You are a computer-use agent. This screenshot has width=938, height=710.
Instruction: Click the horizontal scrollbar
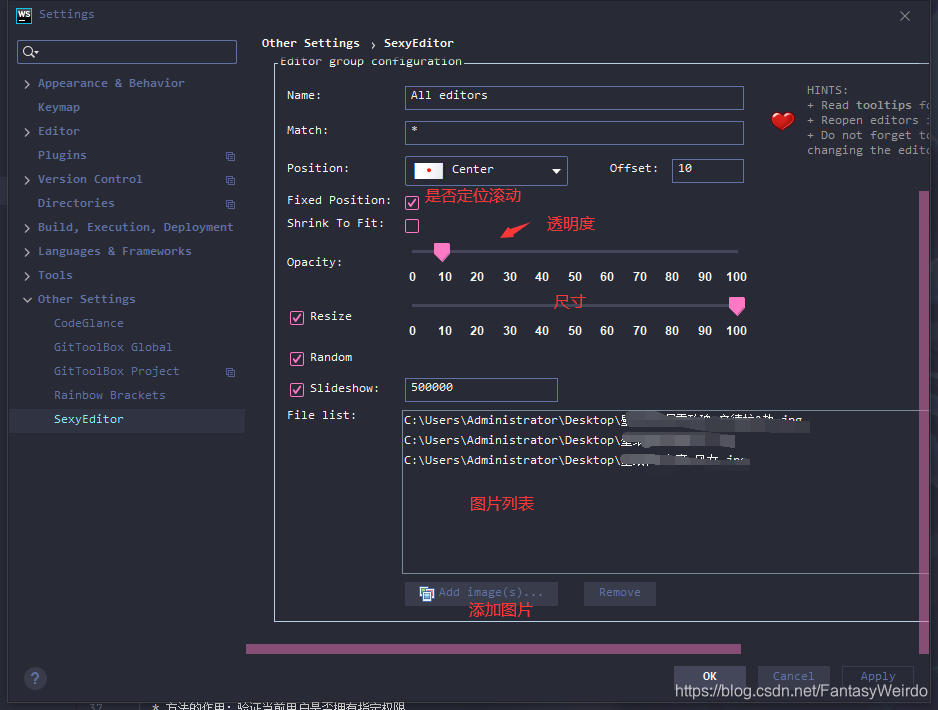pyautogui.click(x=494, y=649)
